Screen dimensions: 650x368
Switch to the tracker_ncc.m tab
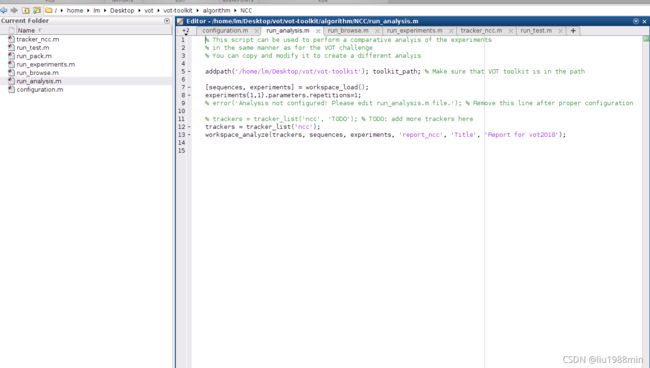click(x=481, y=31)
